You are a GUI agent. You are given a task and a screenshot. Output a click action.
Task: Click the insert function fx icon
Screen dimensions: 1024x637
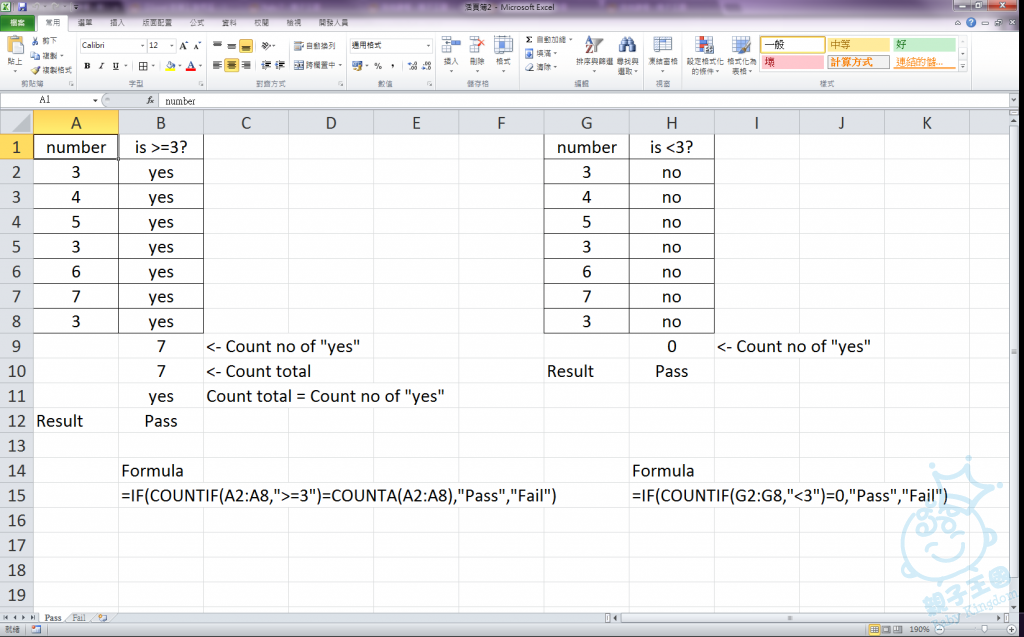[x=150, y=101]
